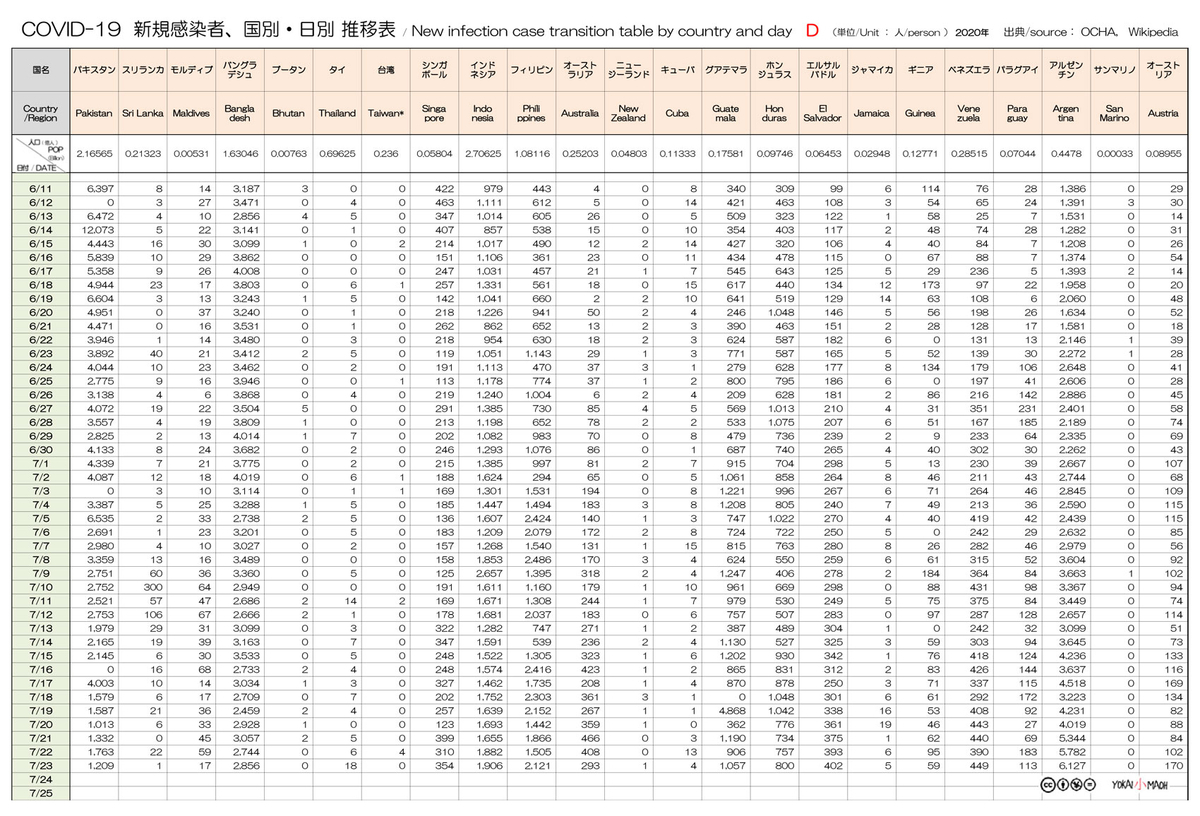Select the English 'Jamaica' header cell

coord(871,114)
